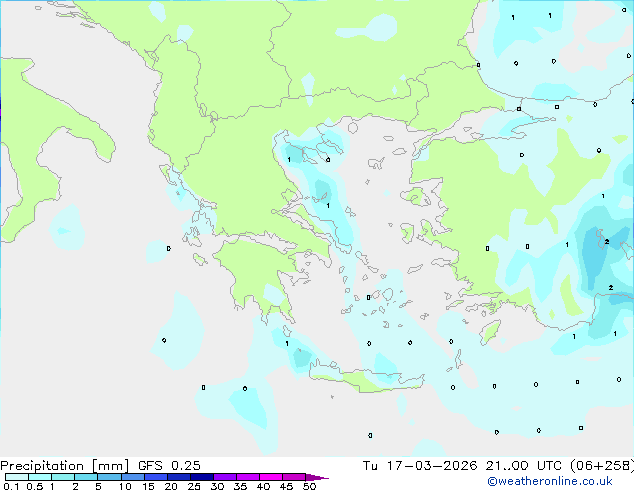Click the magenta swatch between 40 and 45
Screen dimensions: 634x490
tap(271, 477)
